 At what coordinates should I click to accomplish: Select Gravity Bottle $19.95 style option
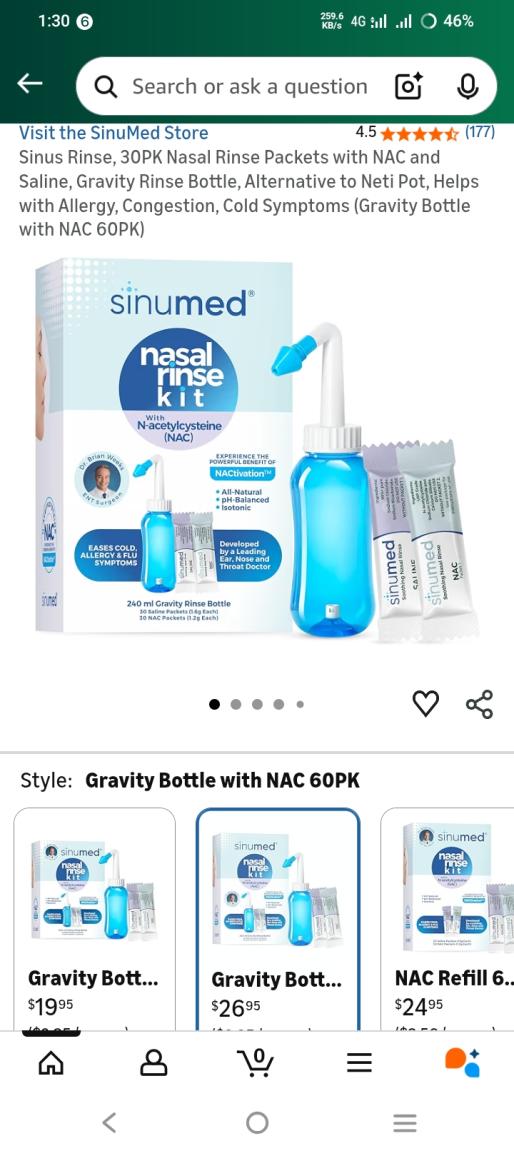pyautogui.click(x=94, y=918)
